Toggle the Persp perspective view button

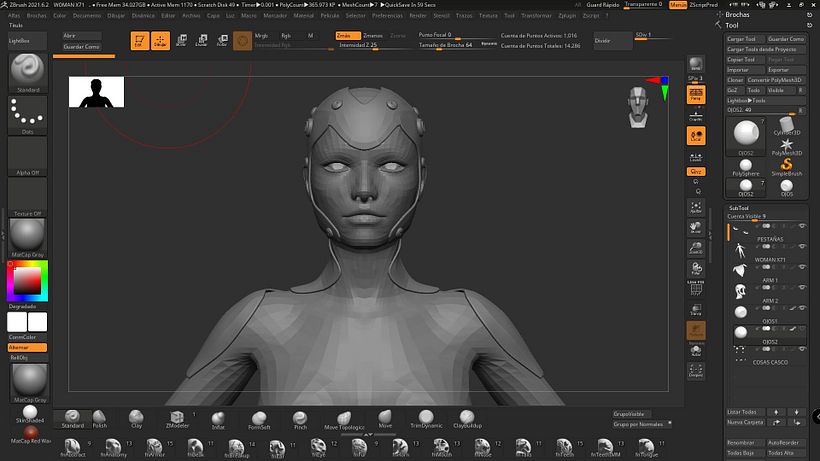coord(696,95)
